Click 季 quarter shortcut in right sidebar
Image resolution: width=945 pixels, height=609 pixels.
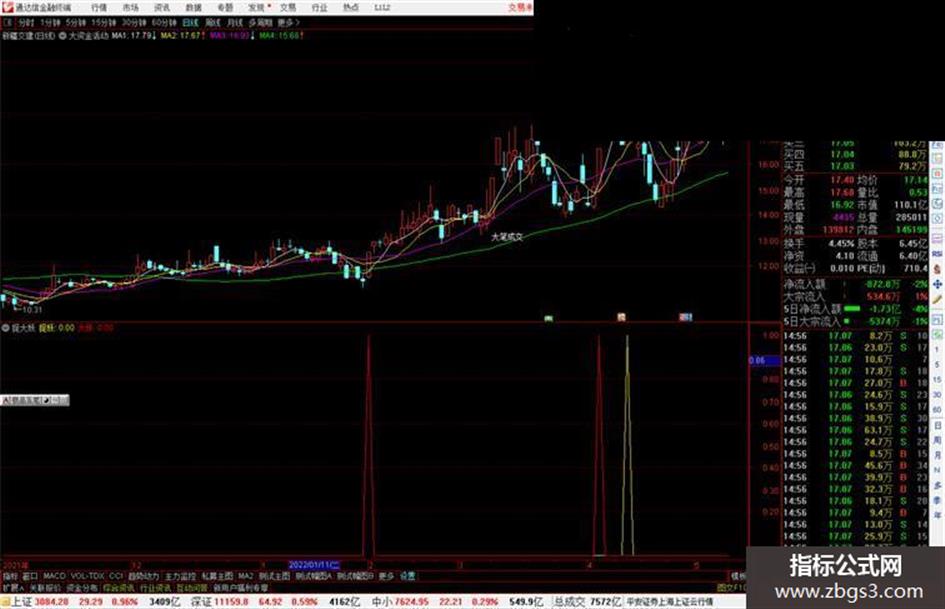click(x=937, y=500)
